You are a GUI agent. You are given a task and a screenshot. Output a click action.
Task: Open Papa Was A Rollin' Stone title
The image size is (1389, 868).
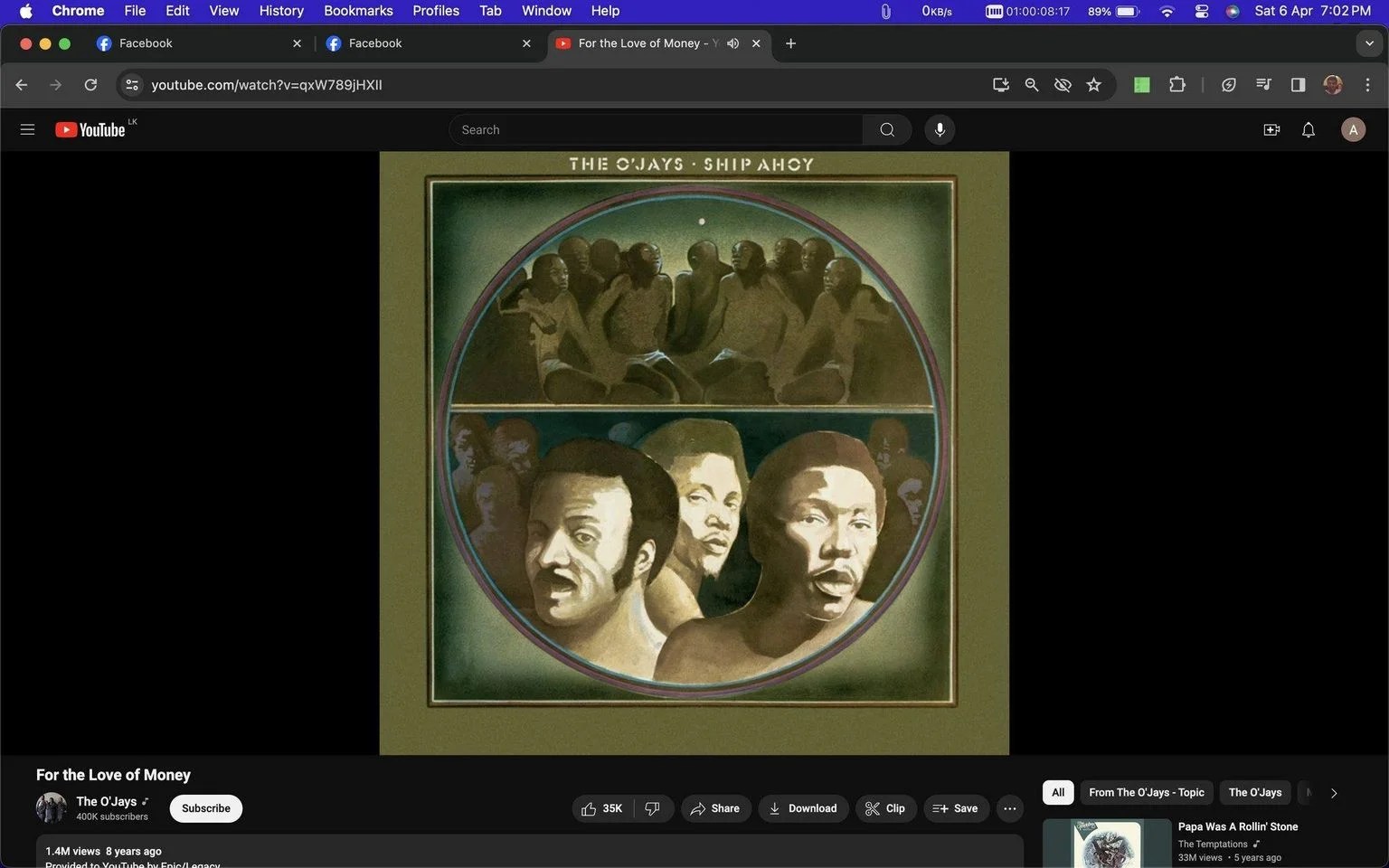coord(1237,826)
